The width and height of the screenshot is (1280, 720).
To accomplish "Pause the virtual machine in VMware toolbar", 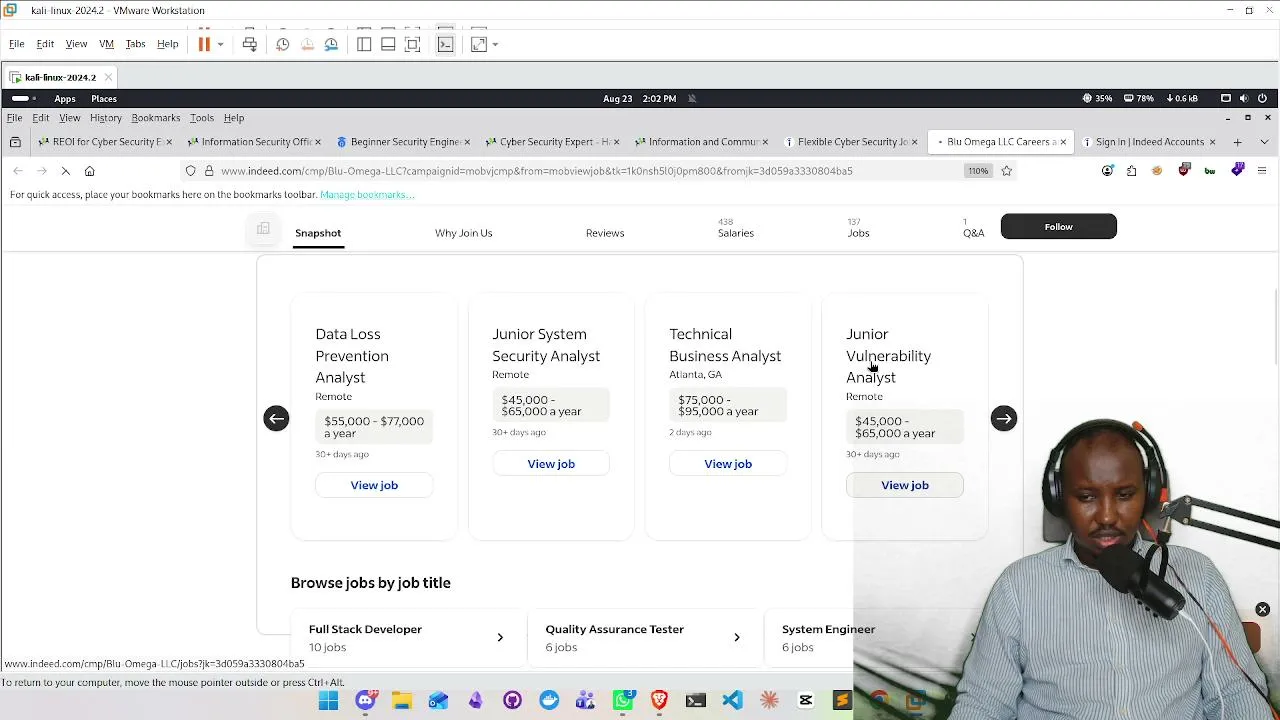I will click(204, 44).
